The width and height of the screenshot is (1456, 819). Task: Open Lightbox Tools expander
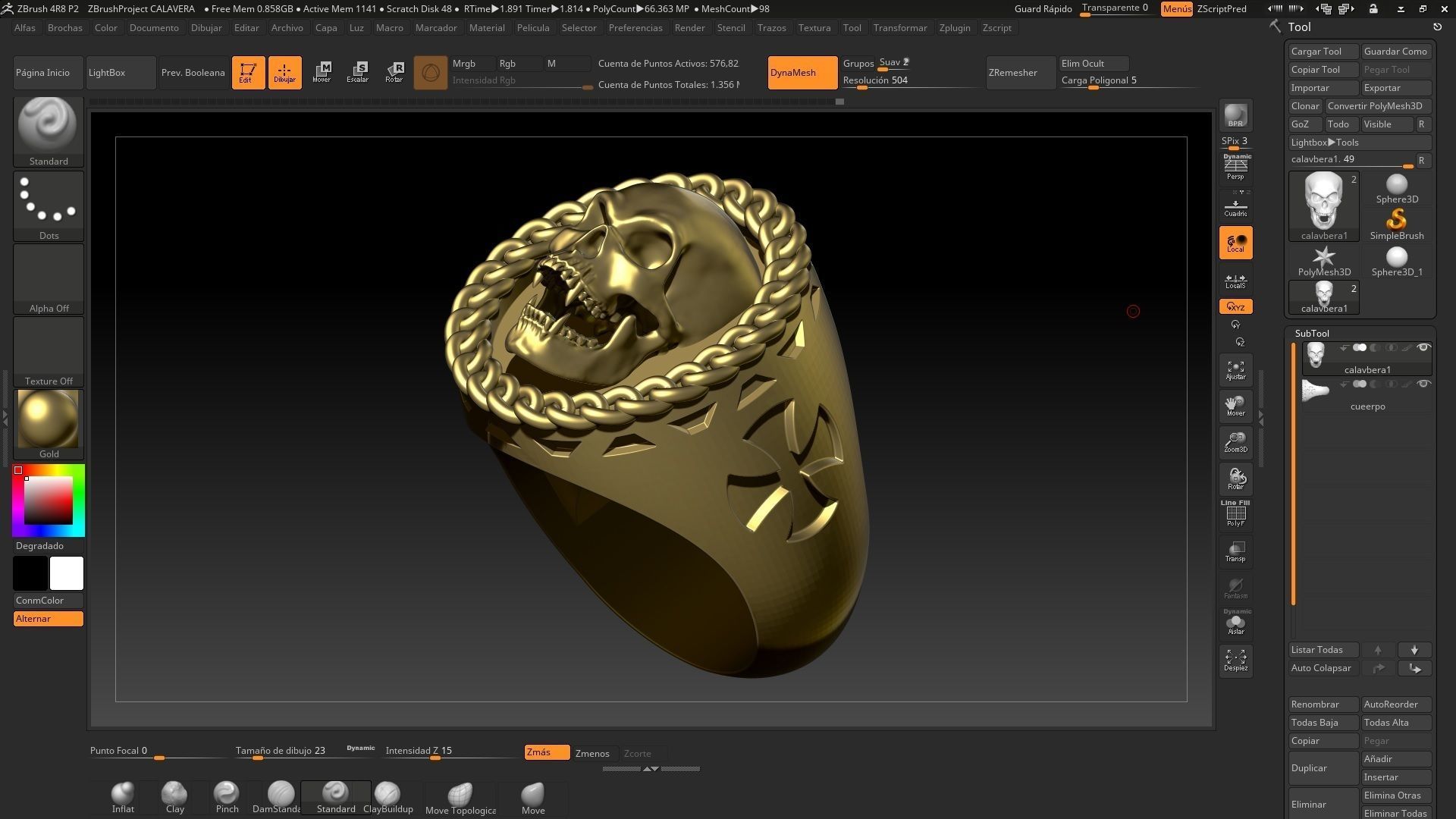tap(1360, 143)
